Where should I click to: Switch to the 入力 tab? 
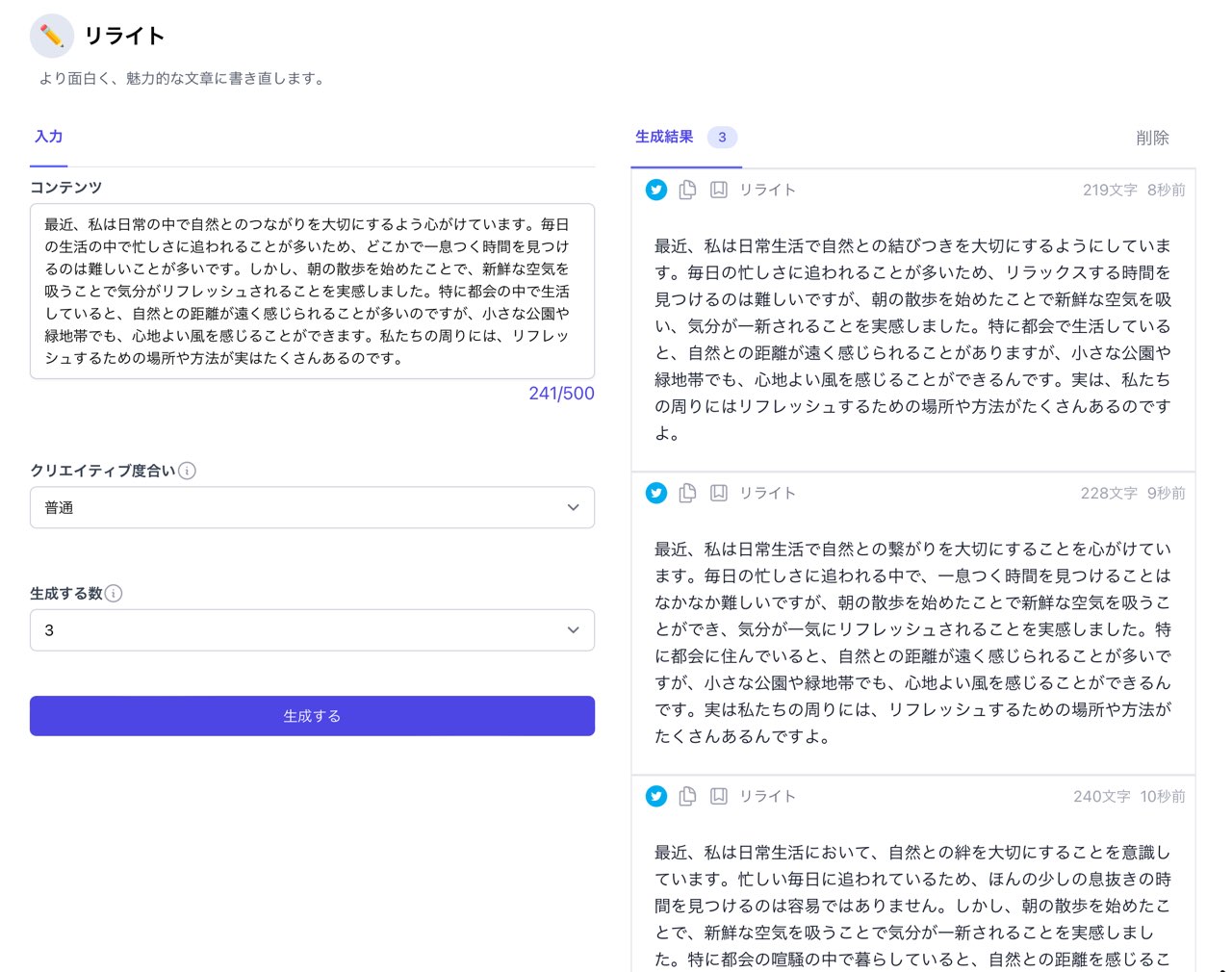[49, 137]
